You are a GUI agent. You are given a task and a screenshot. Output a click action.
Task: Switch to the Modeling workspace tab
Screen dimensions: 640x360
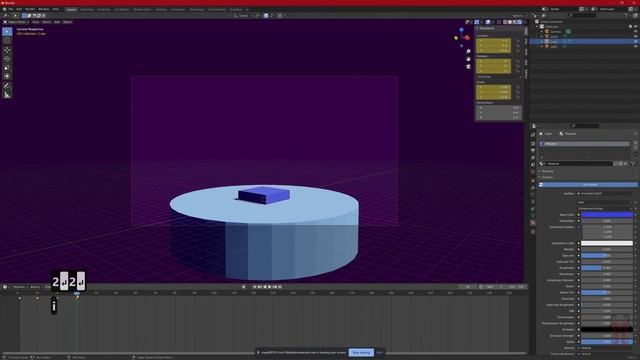pyautogui.click(x=87, y=9)
